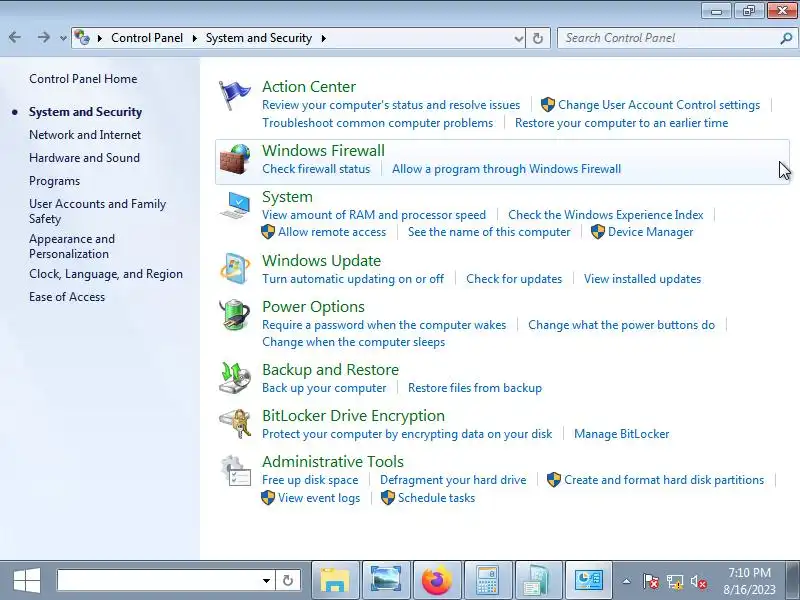Expand the arrow after System and Security breadcrumb

pos(323,38)
